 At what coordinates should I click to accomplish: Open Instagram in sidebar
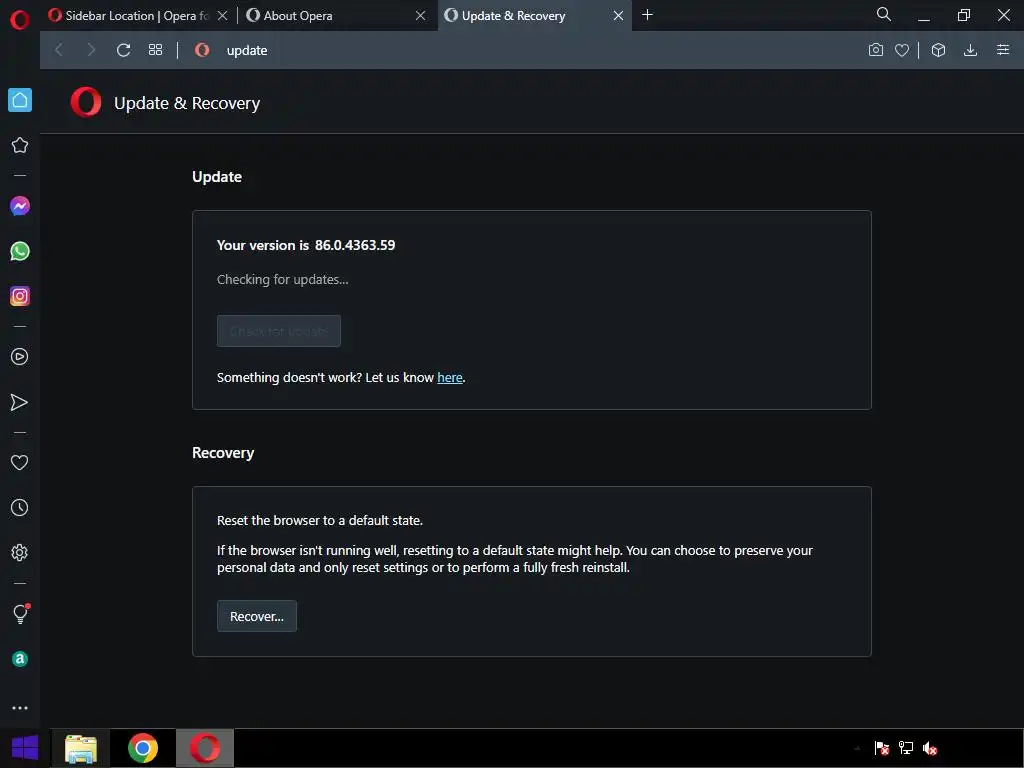(x=20, y=296)
